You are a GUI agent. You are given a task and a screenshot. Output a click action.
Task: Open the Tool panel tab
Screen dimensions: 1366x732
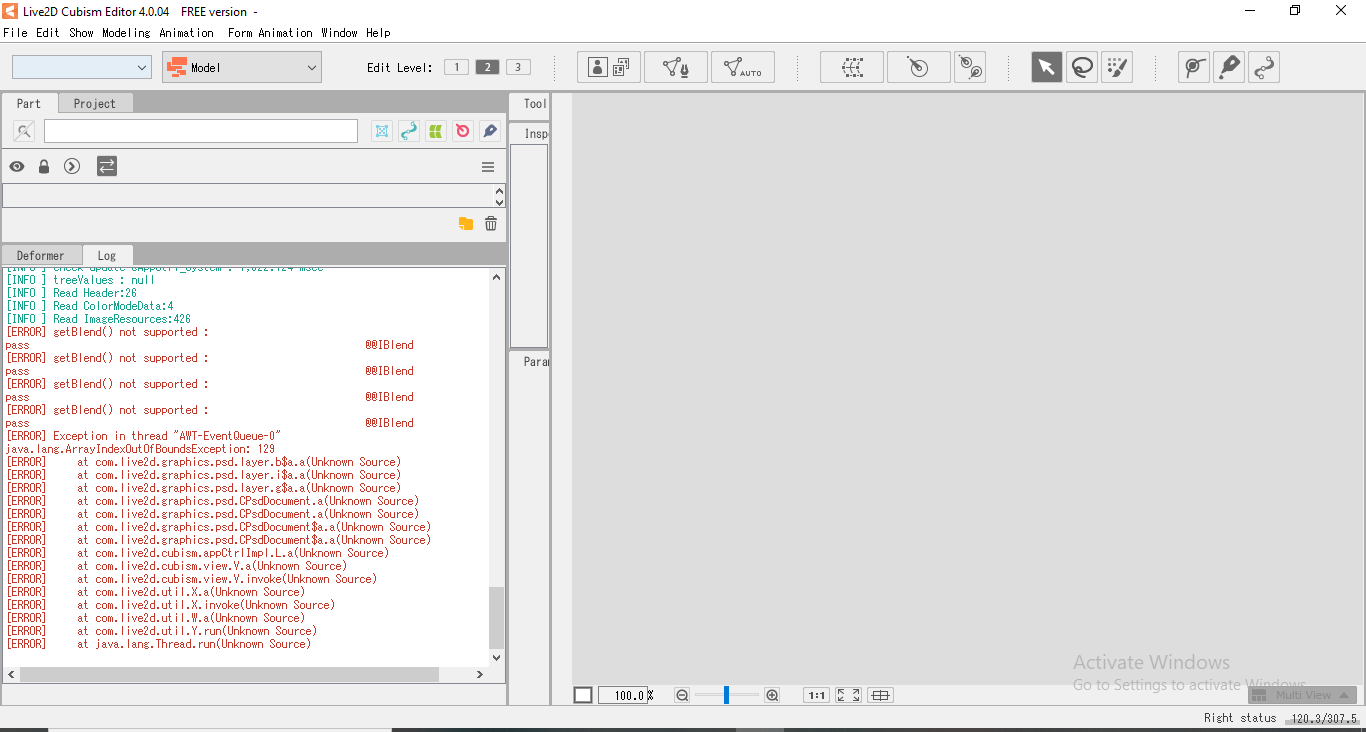click(x=530, y=104)
